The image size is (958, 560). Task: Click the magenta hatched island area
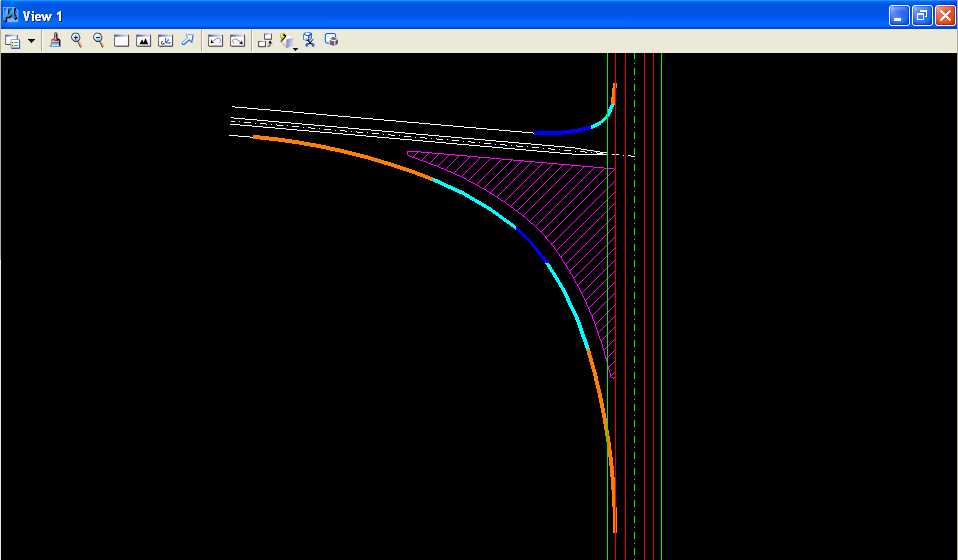point(570,210)
